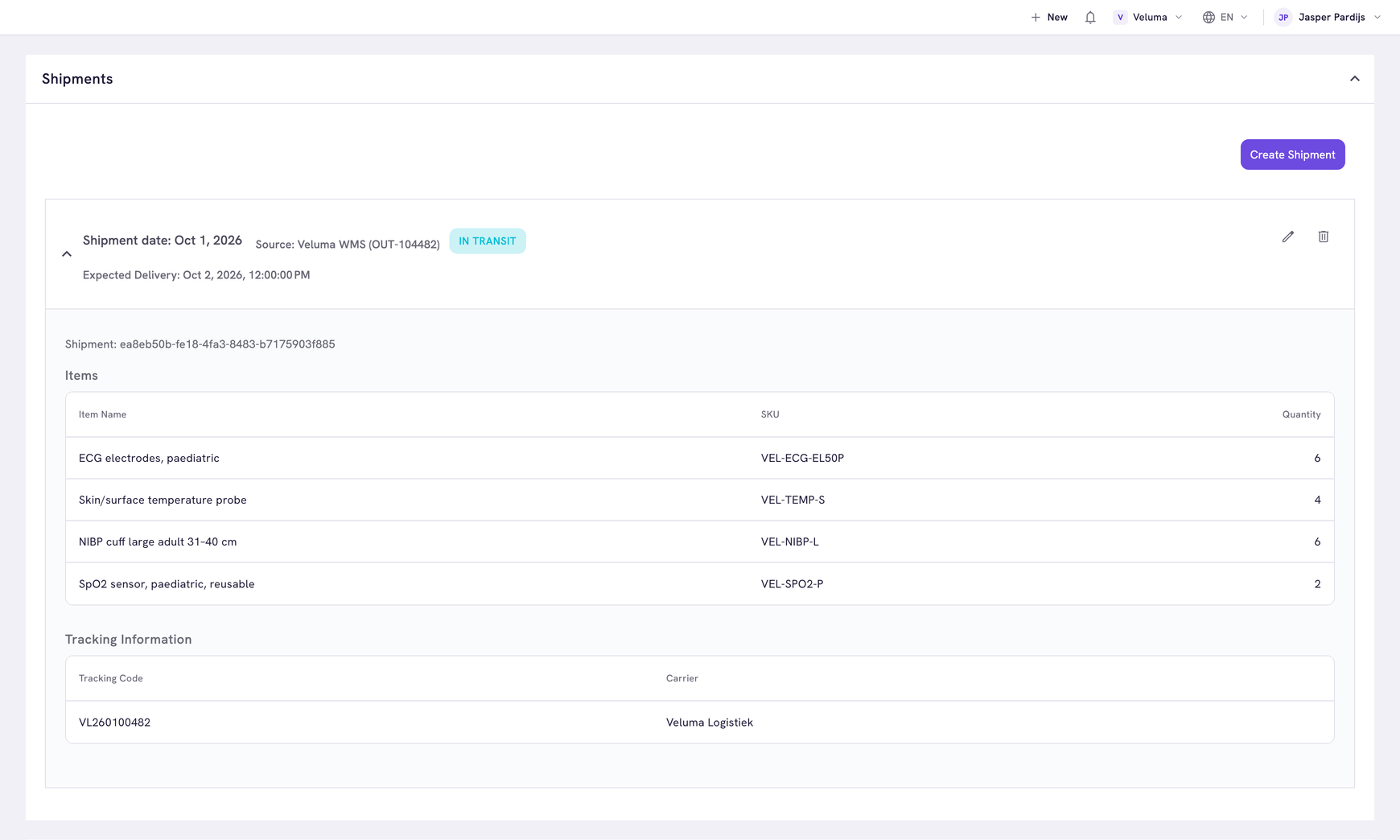The width and height of the screenshot is (1400, 840).
Task: Click the Veluma V logo badge
Action: [1120, 17]
